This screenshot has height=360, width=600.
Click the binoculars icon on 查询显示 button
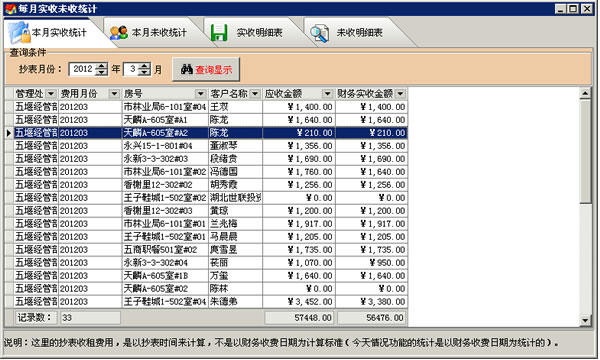(x=186, y=69)
